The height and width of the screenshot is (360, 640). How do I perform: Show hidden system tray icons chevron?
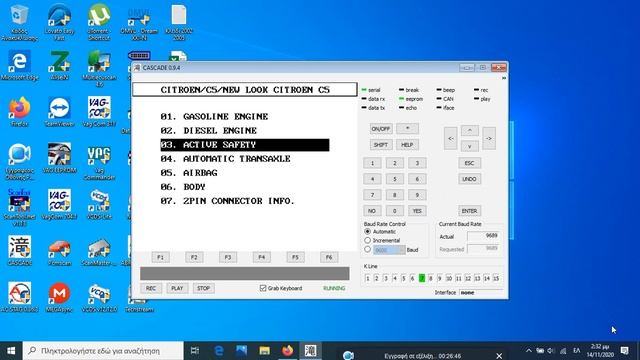click(529, 351)
